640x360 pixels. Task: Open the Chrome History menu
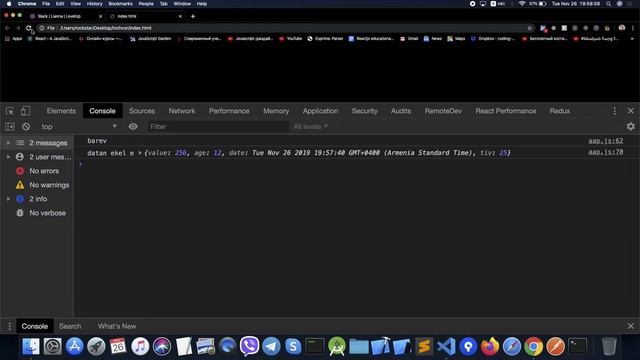94,4
